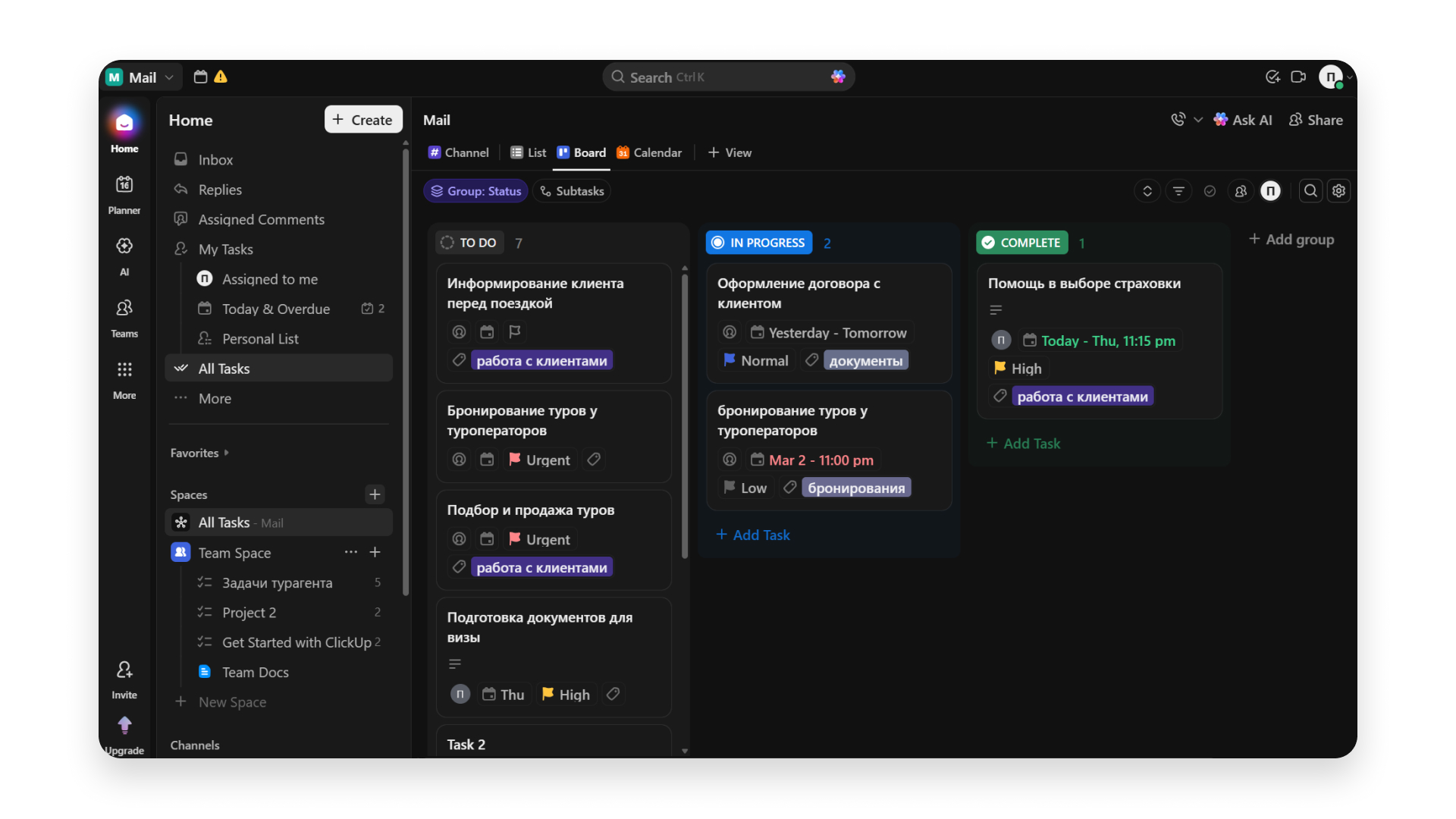Open the Mail workspace dropdown

click(x=142, y=77)
